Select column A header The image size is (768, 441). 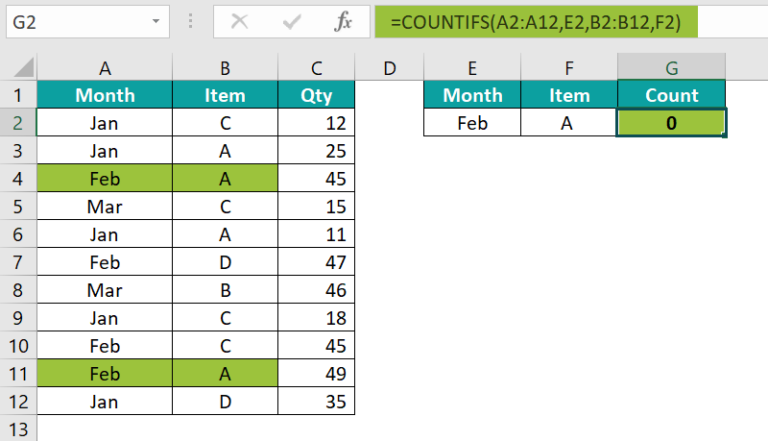[105, 68]
